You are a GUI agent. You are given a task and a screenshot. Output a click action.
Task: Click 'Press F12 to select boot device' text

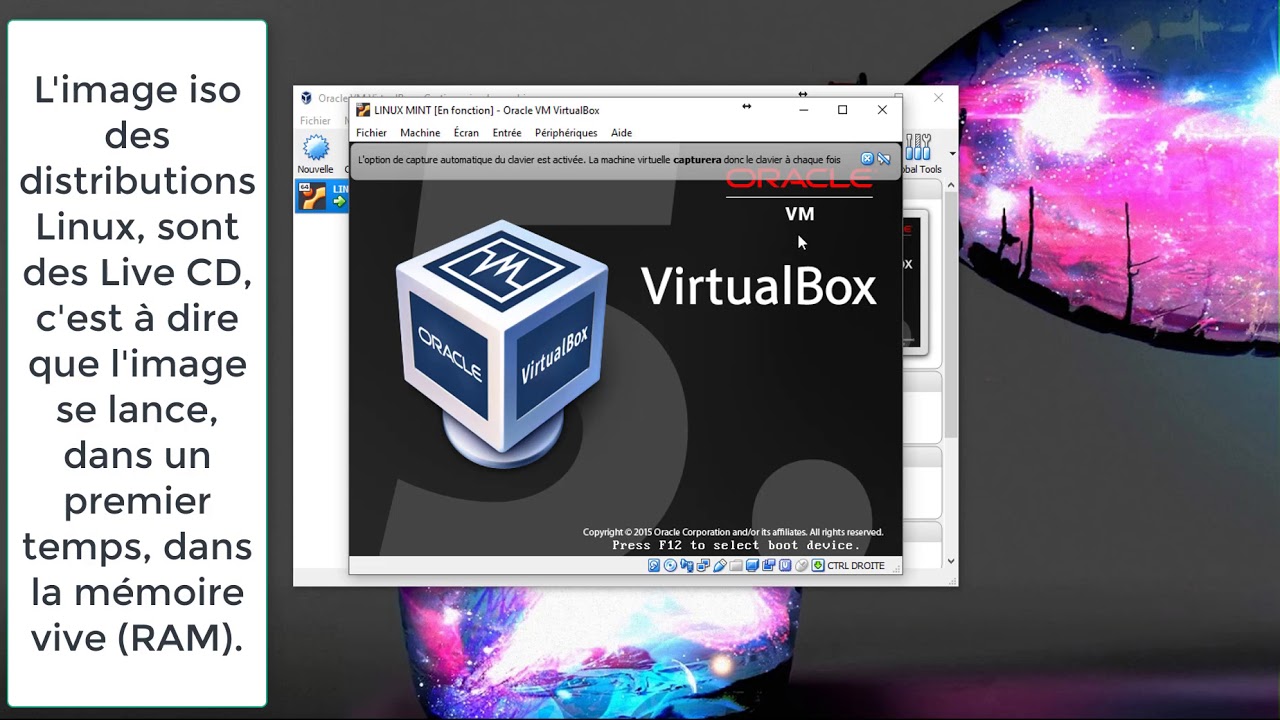(736, 546)
